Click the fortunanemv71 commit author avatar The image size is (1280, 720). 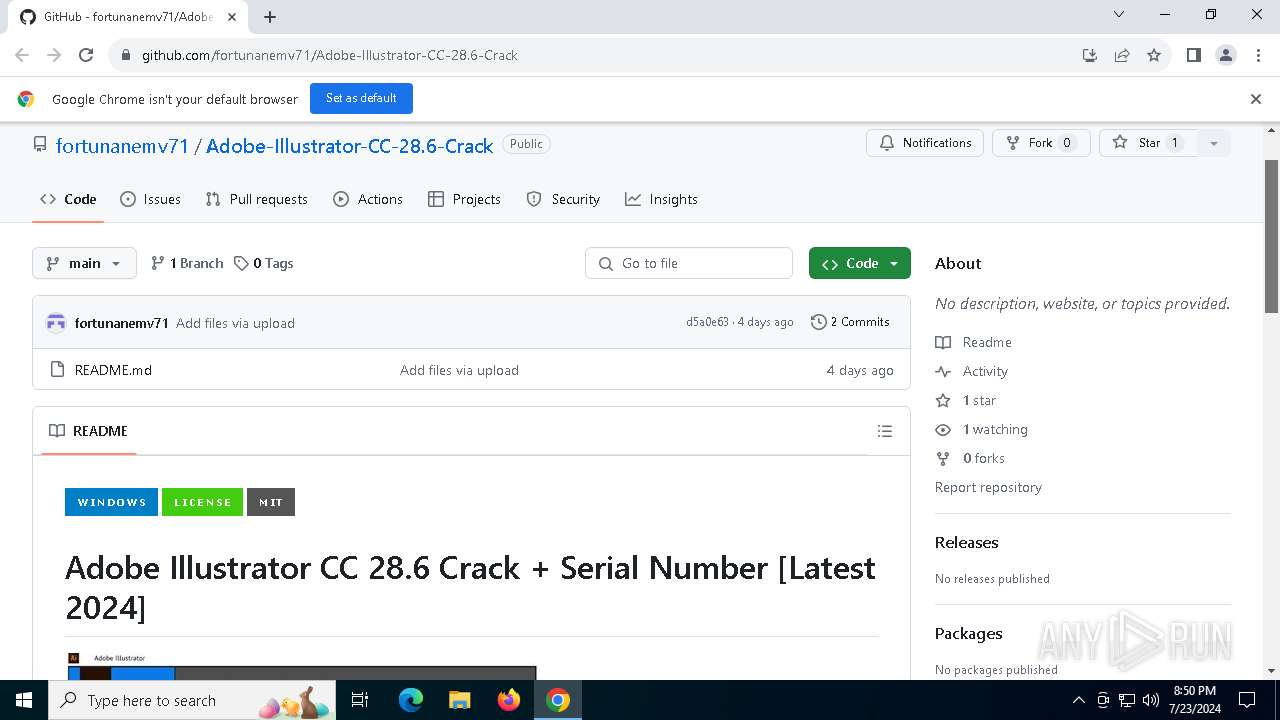(x=56, y=323)
